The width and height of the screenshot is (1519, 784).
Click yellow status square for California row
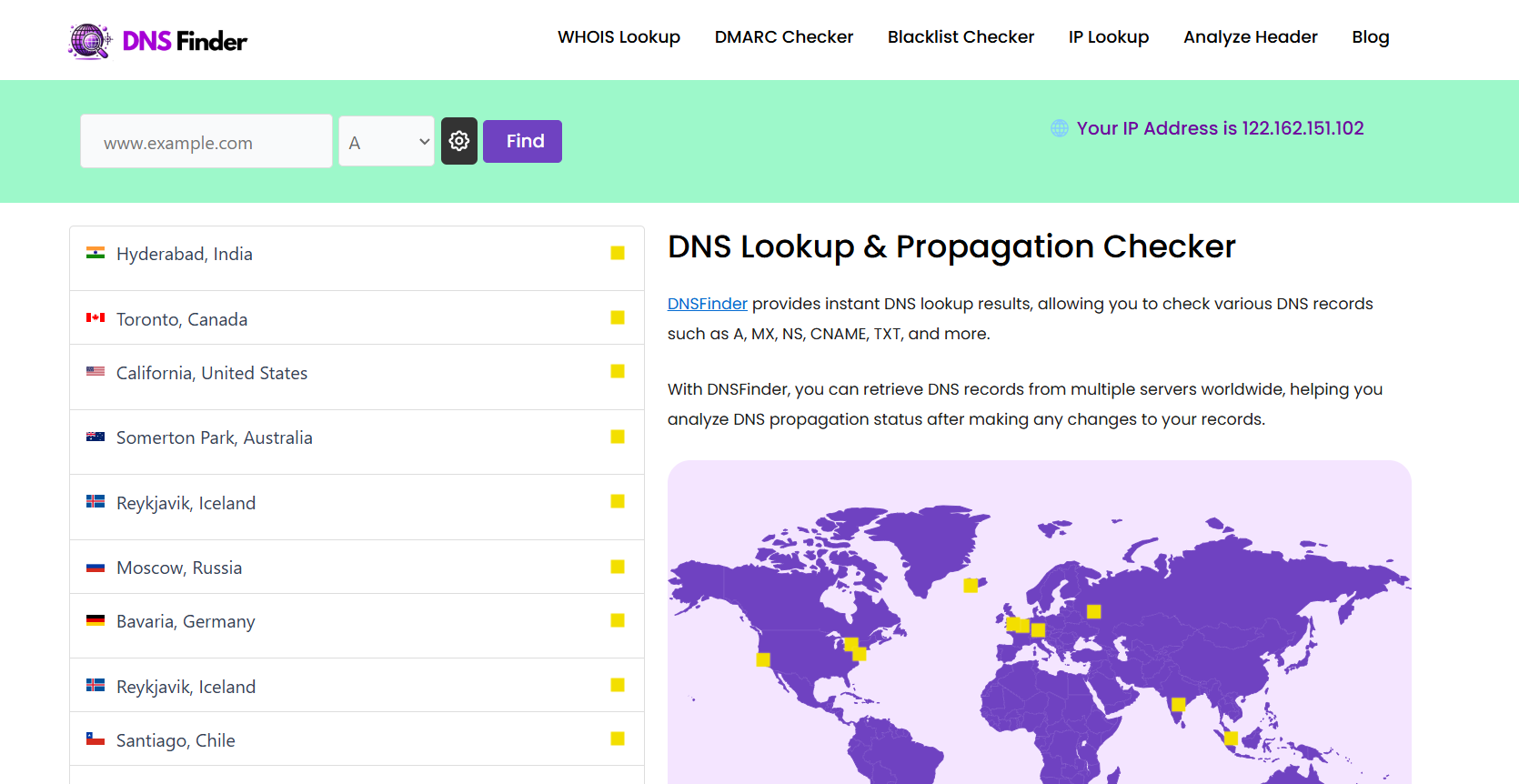pos(618,371)
